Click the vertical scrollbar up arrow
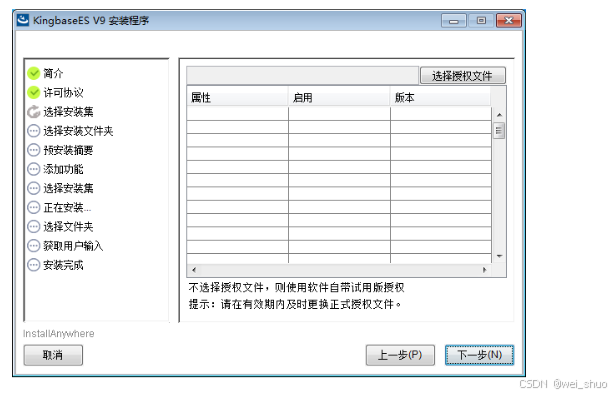Viewport: 614px width, 395px height. pyautogui.click(x=499, y=115)
